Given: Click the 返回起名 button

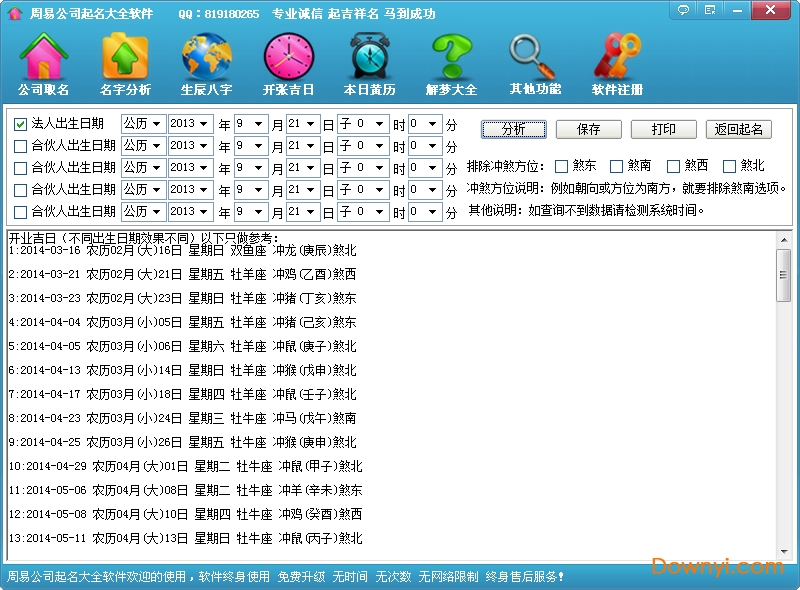Looking at the screenshot, I should click(739, 129).
